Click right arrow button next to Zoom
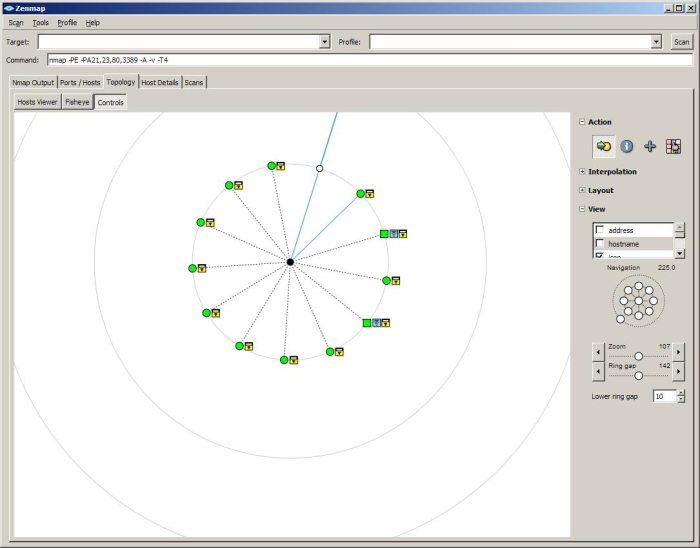 pyautogui.click(x=678, y=352)
